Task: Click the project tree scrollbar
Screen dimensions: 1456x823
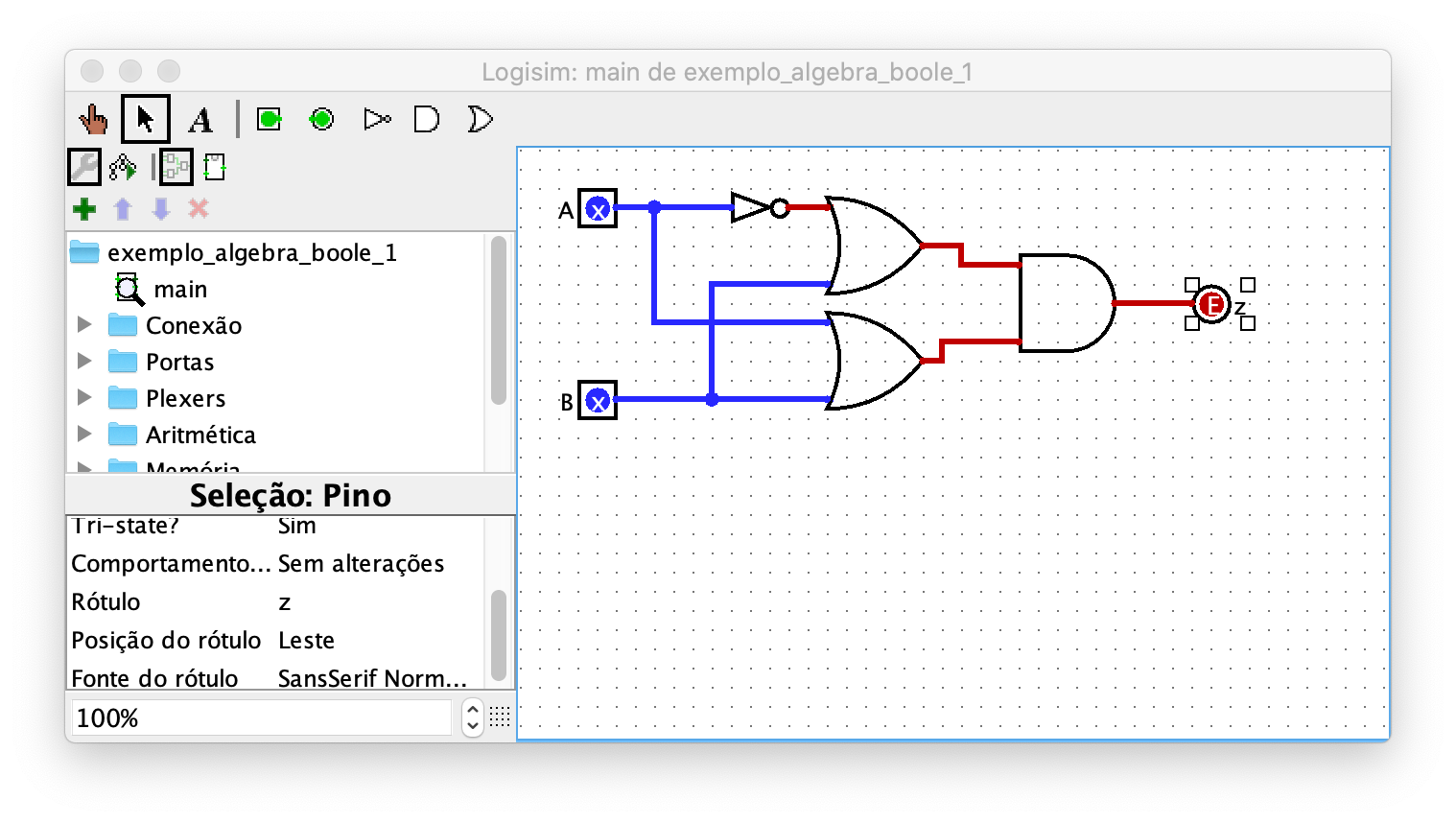Action: [x=499, y=320]
